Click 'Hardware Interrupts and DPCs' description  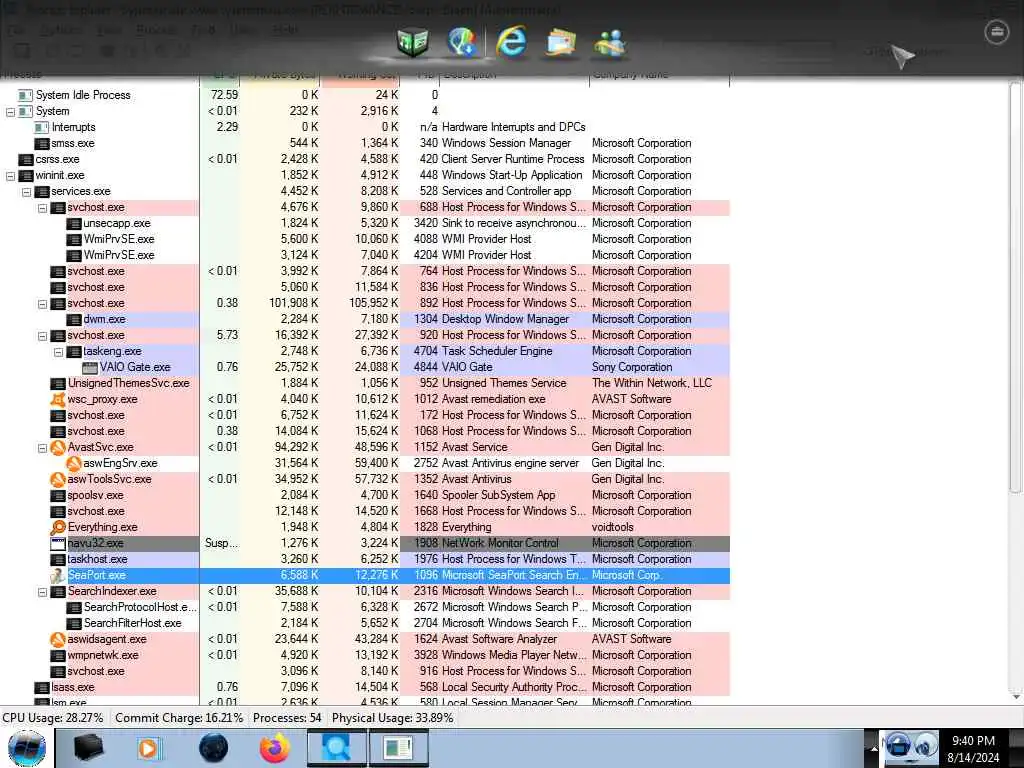click(513, 127)
